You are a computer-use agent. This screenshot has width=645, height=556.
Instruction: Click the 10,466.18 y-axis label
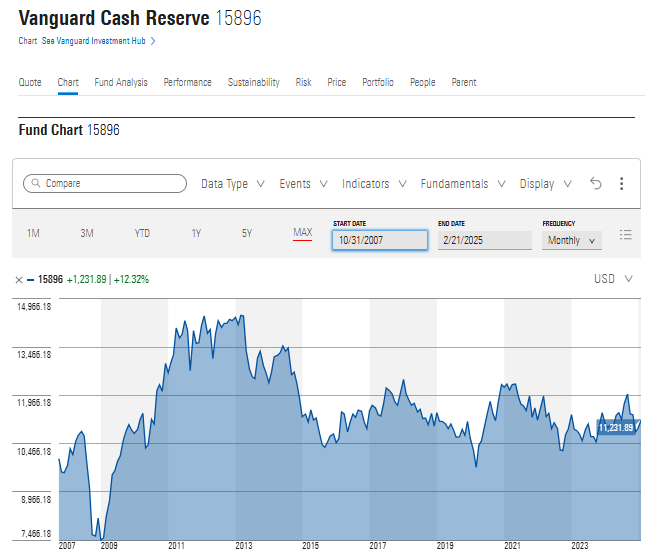[34, 452]
